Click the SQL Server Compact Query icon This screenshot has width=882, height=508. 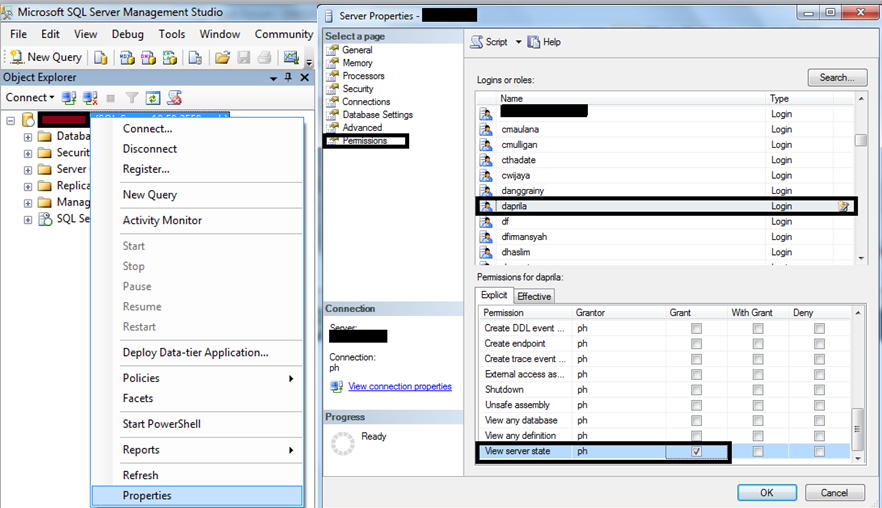click(195, 57)
